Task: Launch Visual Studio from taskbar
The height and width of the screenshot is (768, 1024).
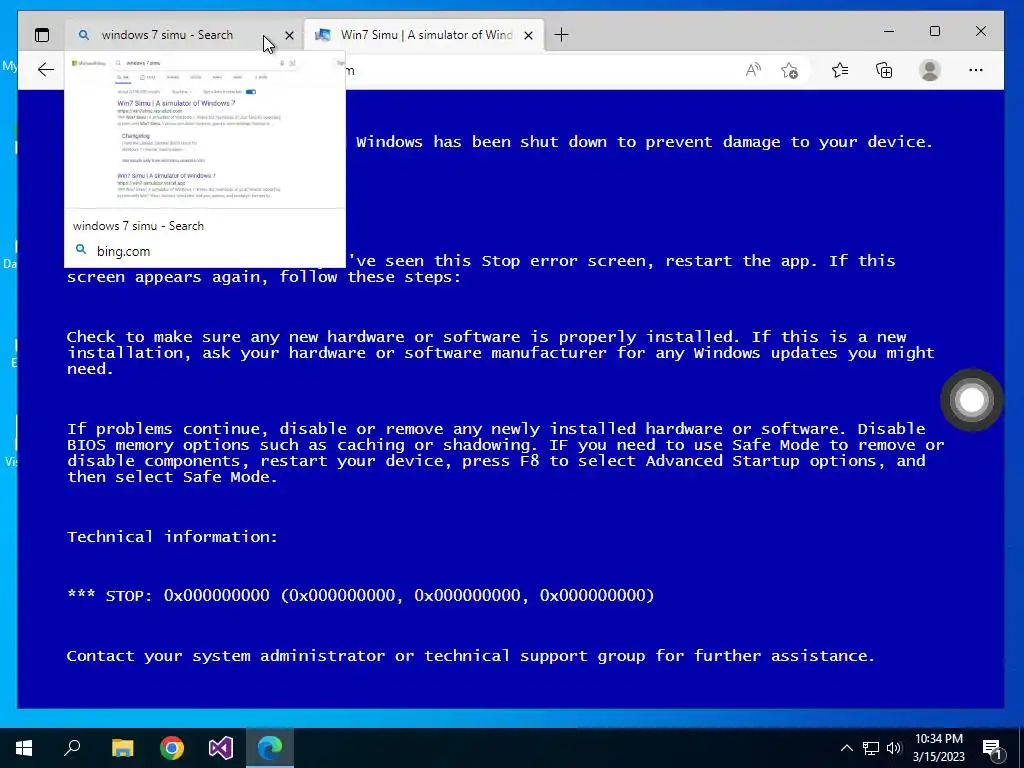Action: [221, 748]
